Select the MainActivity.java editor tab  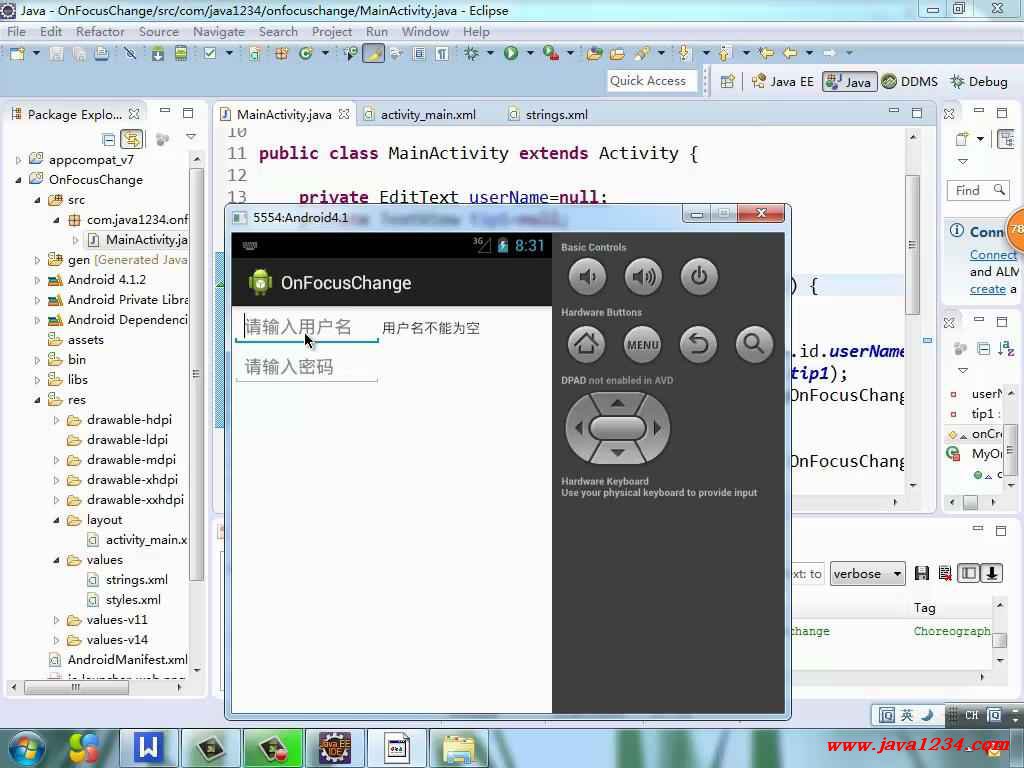click(x=283, y=115)
